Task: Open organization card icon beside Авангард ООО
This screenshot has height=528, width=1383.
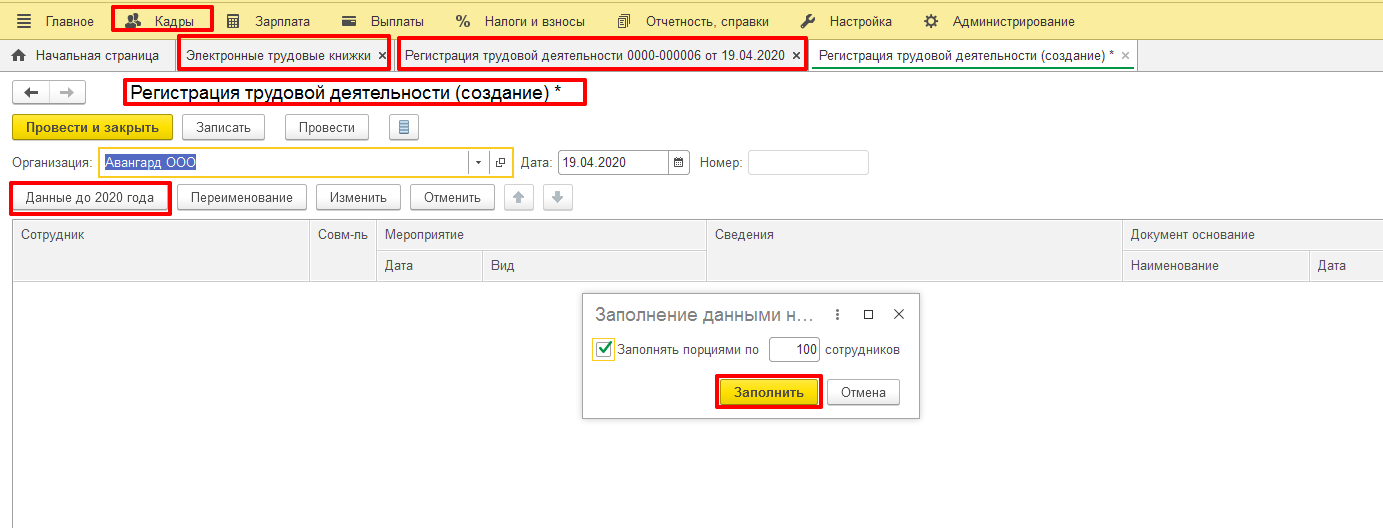Action: [501, 162]
